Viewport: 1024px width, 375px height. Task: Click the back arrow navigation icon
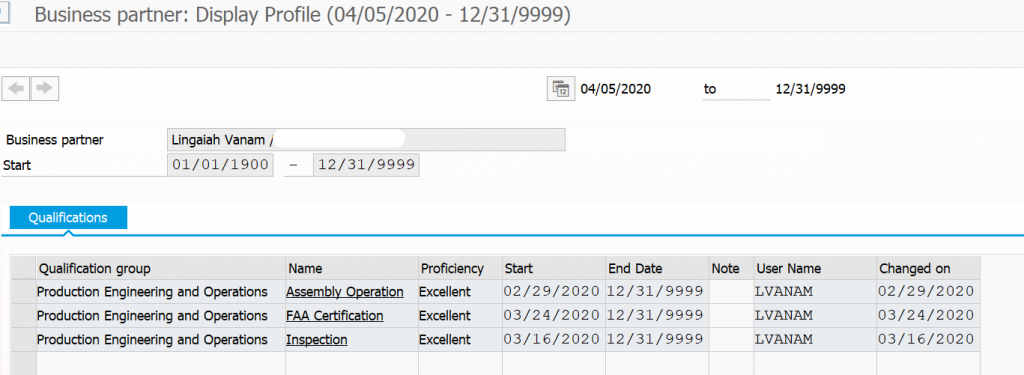(16, 88)
